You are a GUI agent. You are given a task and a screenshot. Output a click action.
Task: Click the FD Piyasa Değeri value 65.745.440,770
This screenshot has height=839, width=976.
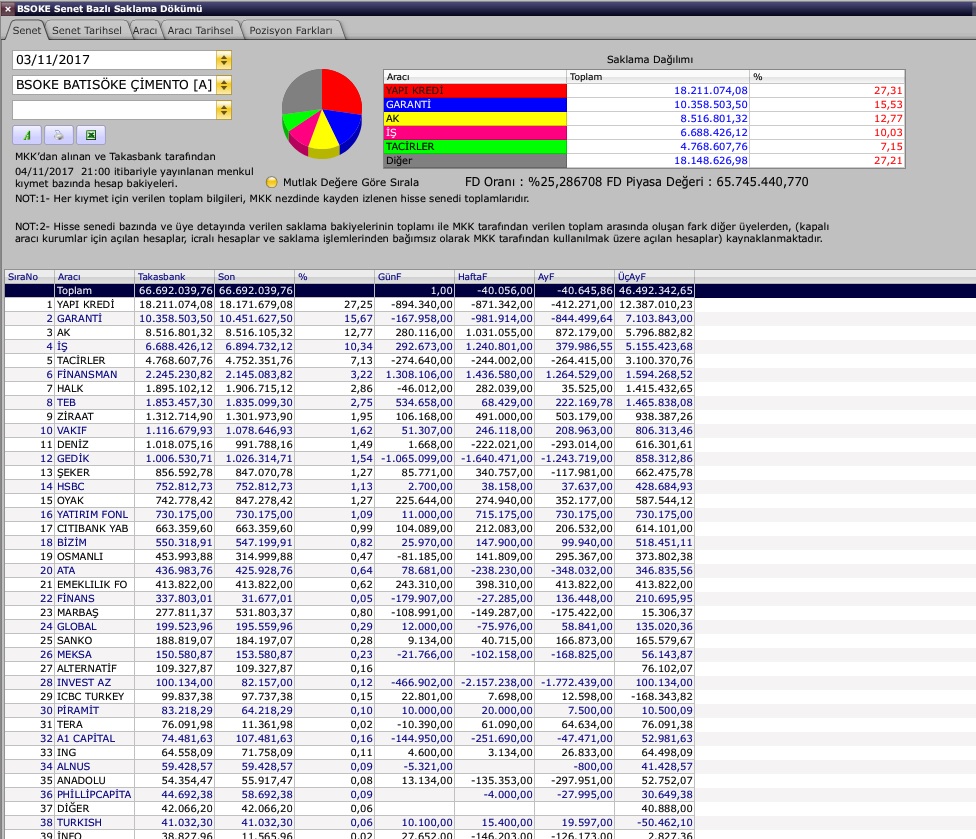click(x=762, y=182)
